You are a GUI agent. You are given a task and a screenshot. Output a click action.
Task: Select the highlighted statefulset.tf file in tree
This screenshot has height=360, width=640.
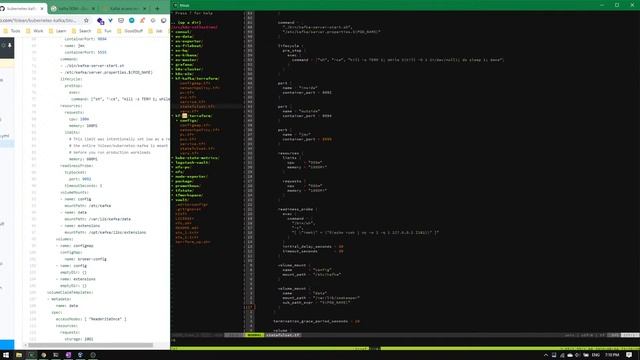point(197,107)
